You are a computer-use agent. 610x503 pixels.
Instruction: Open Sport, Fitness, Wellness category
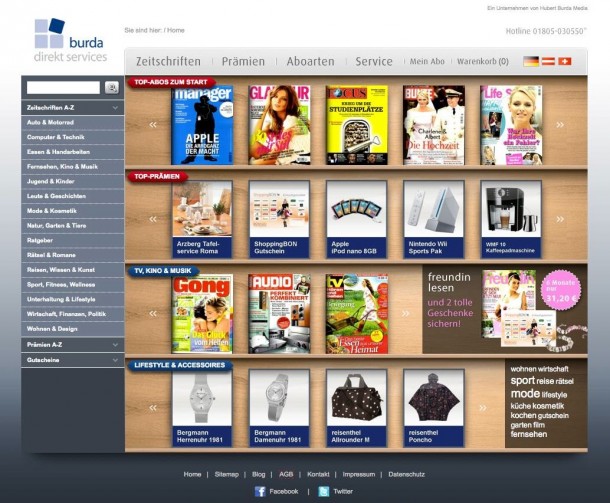coord(73,285)
